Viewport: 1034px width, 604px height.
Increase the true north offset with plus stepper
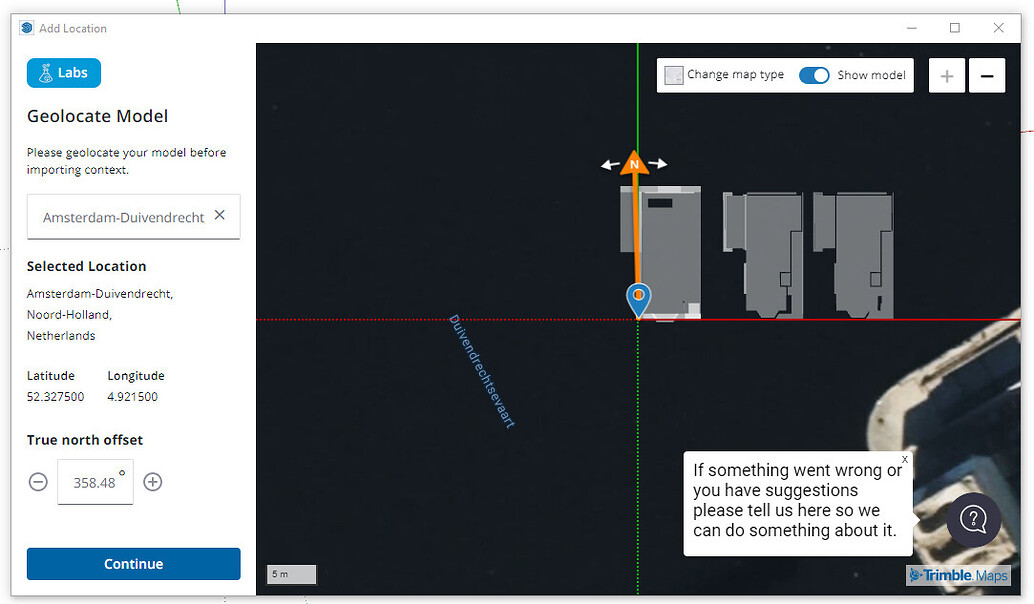tap(152, 482)
